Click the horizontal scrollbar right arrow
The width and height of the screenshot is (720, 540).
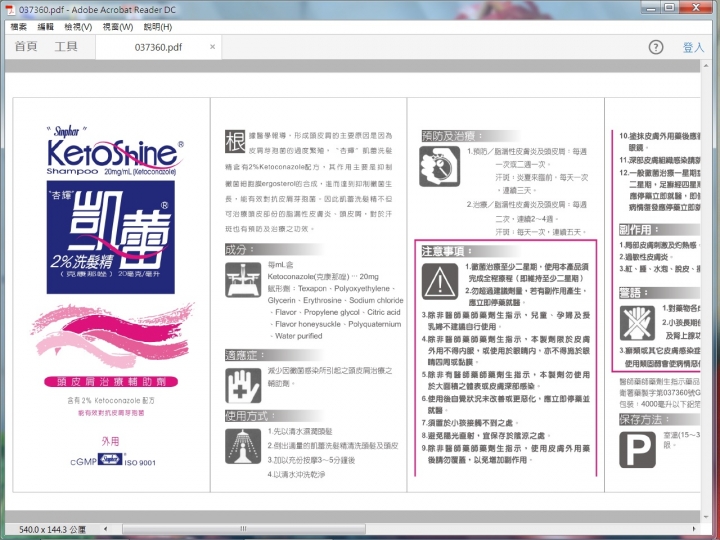pyautogui.click(x=694, y=529)
